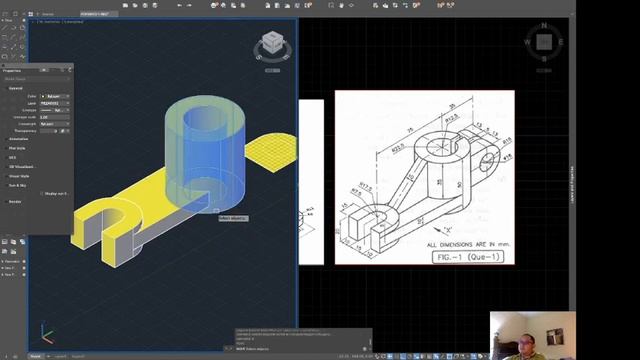Click the Layers and Properties vertical tab at right edge
640x360 pixels.
[x=572, y=184]
